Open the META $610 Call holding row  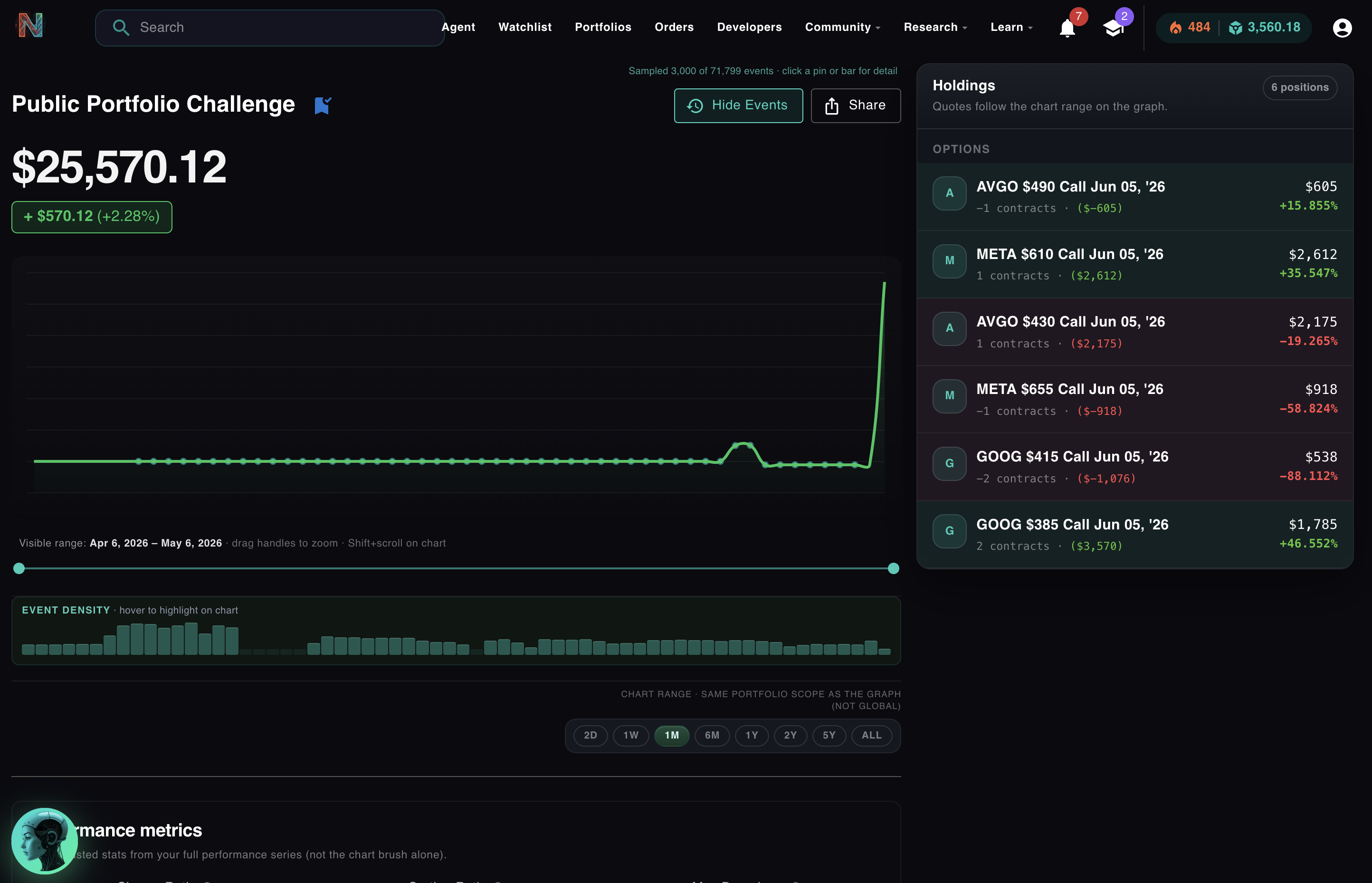[1135, 264]
